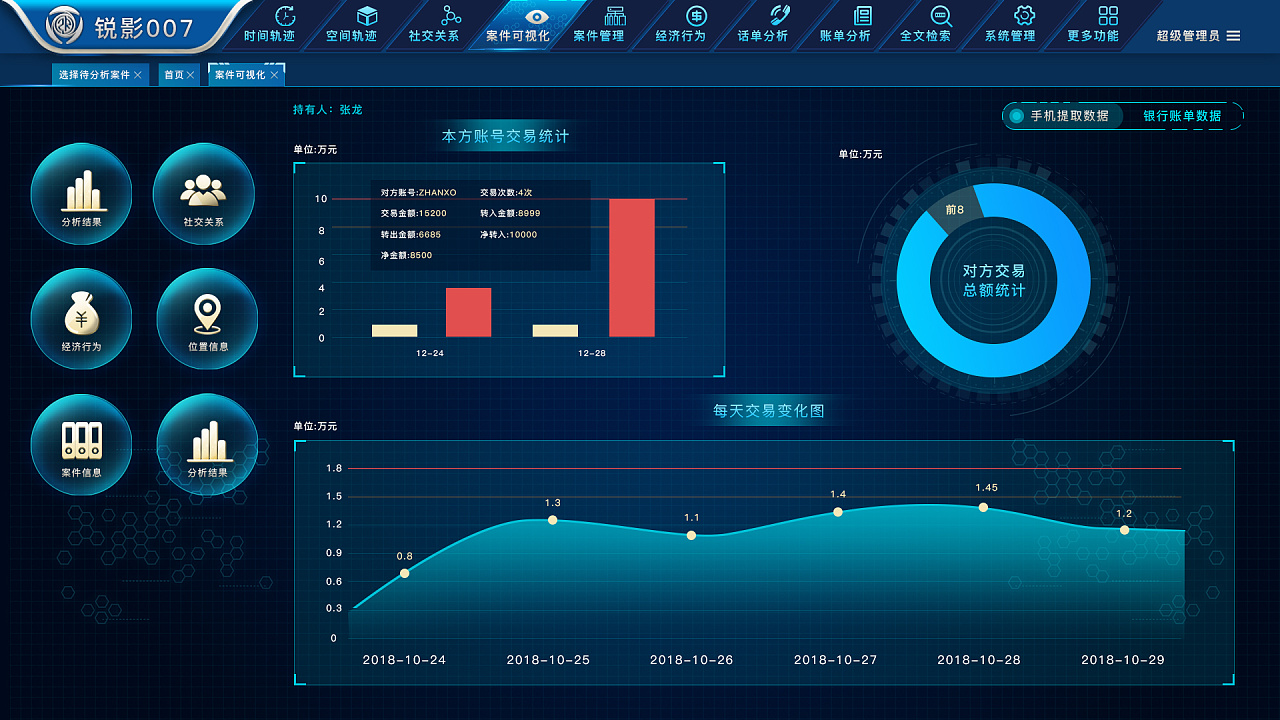This screenshot has height=720, width=1280.
Task: Click the 持有人: 张龙 text
Action: click(328, 110)
